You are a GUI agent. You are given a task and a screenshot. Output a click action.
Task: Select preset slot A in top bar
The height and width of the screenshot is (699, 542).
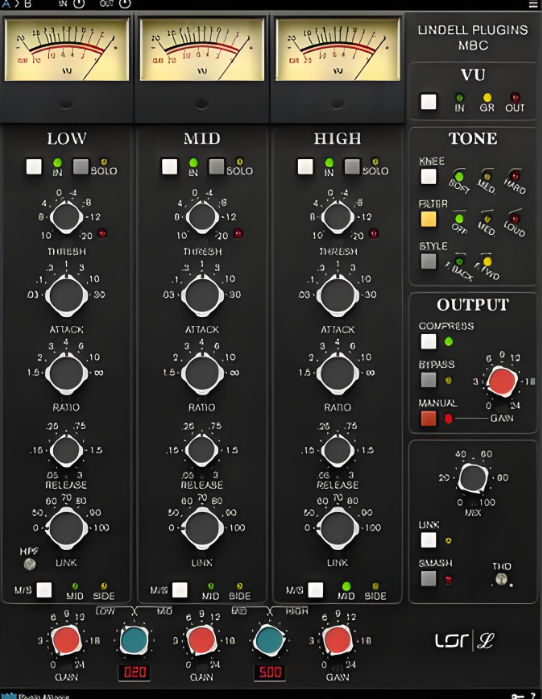tap(6, 4)
